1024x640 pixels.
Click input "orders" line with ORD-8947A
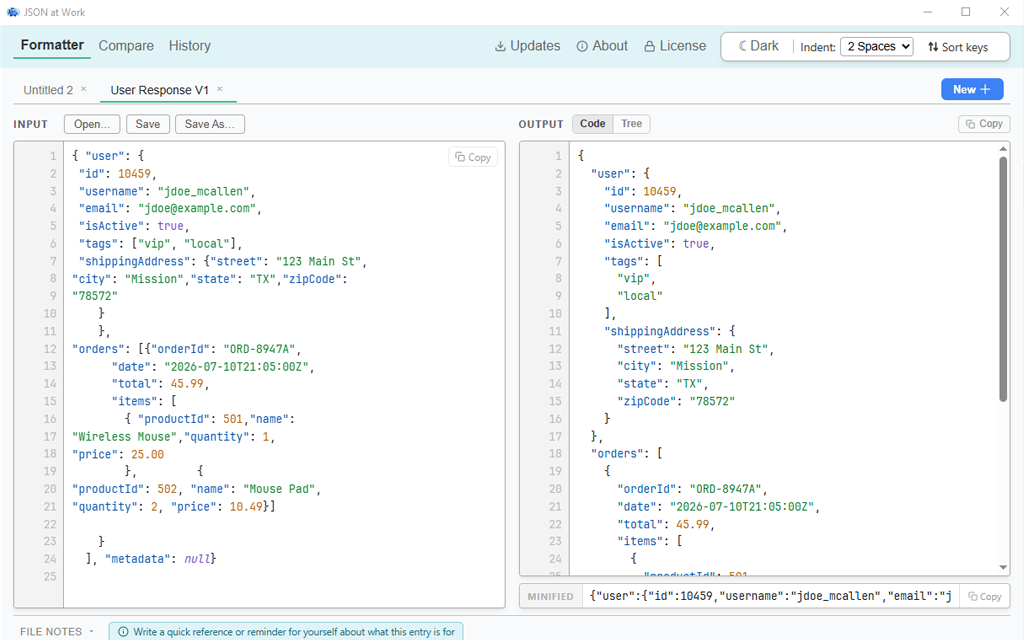pos(186,349)
